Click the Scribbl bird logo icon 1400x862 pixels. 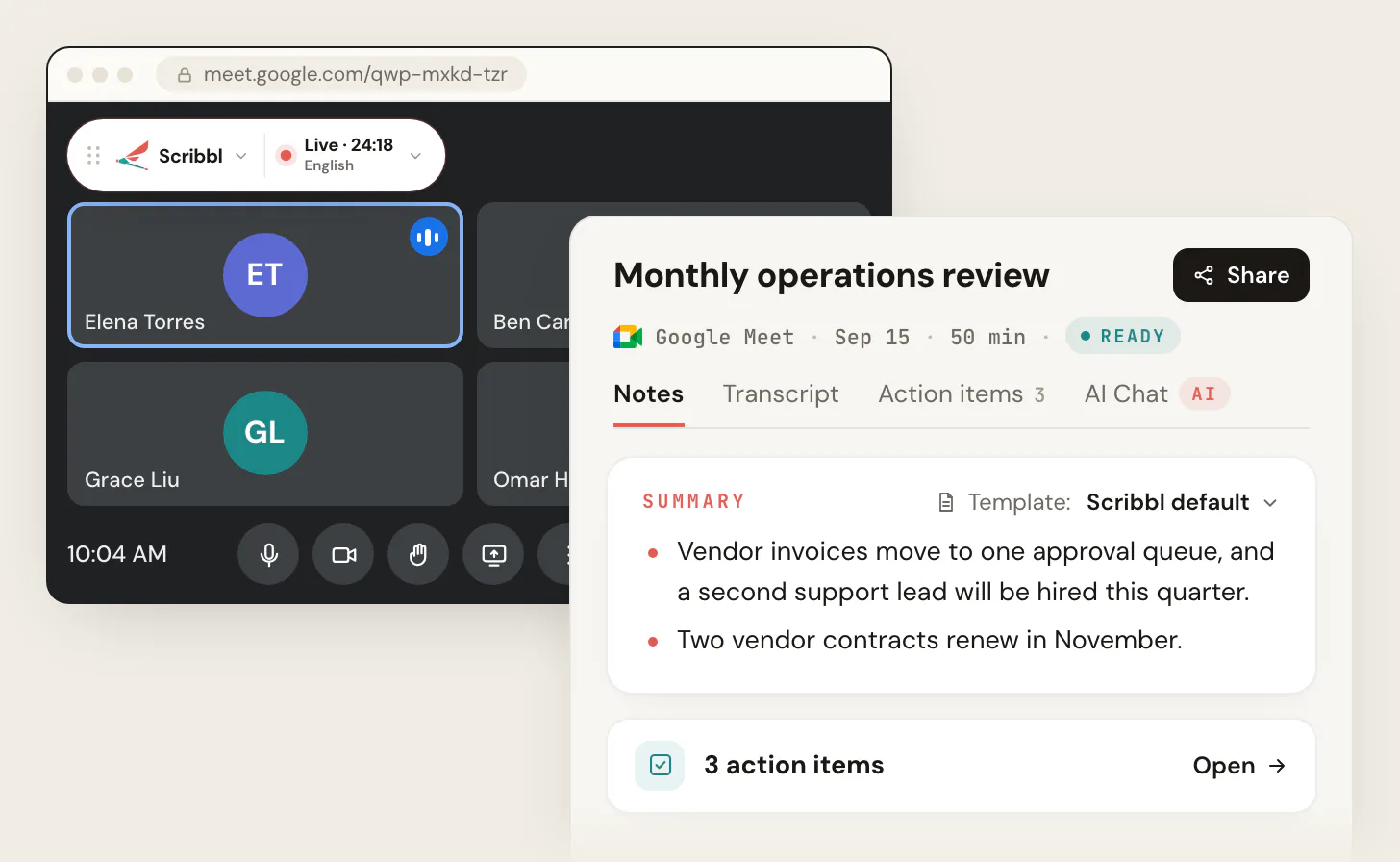coord(133,156)
